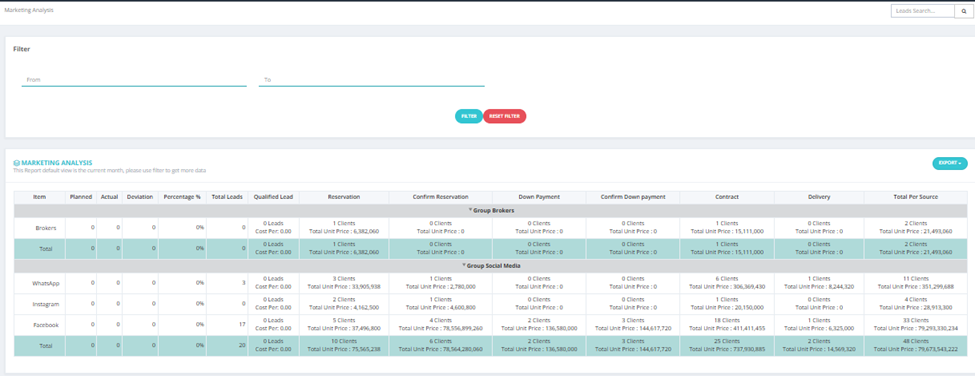Click the Marketing Analysis breadcrumb title
This screenshot has height=376, width=975.
[x=29, y=10]
